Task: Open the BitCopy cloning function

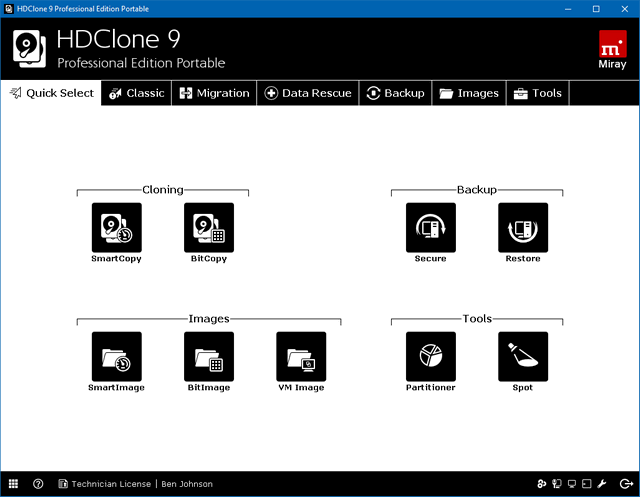Action: tap(209, 228)
